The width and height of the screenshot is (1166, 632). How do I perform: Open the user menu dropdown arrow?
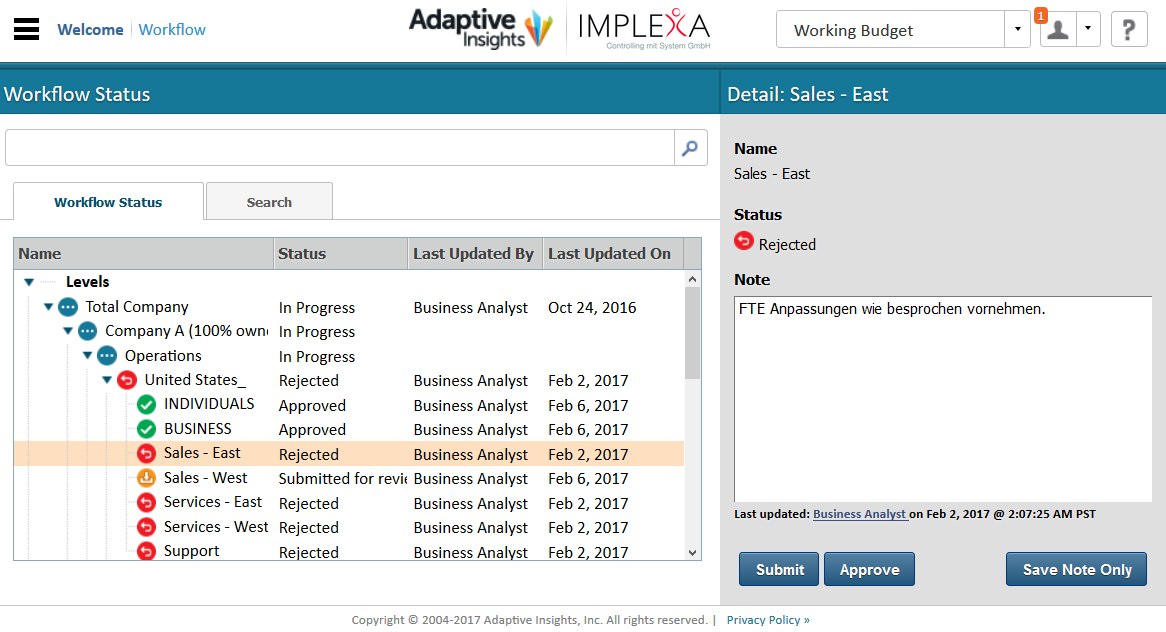coord(1088,29)
